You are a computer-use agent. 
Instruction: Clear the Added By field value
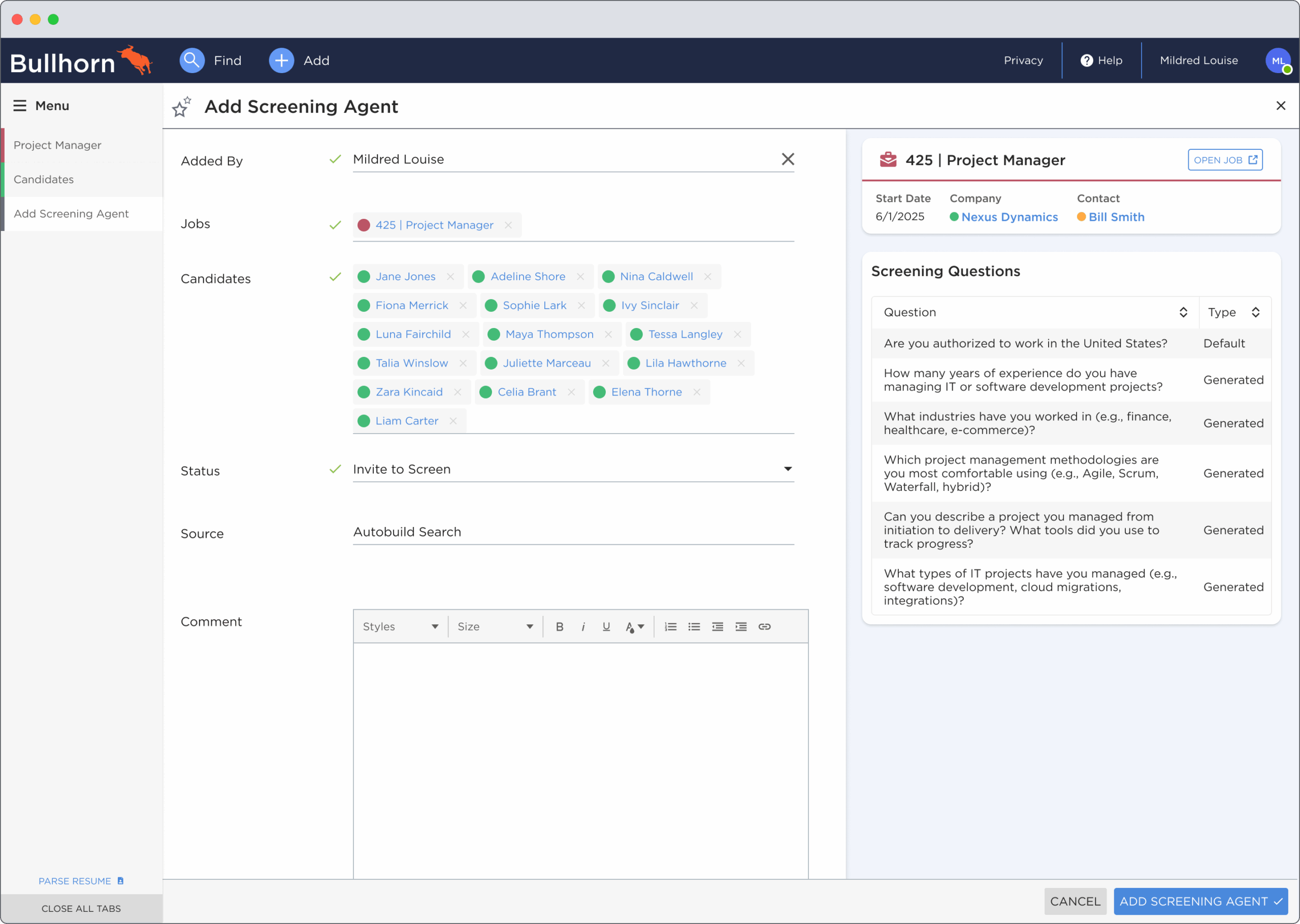tap(788, 159)
